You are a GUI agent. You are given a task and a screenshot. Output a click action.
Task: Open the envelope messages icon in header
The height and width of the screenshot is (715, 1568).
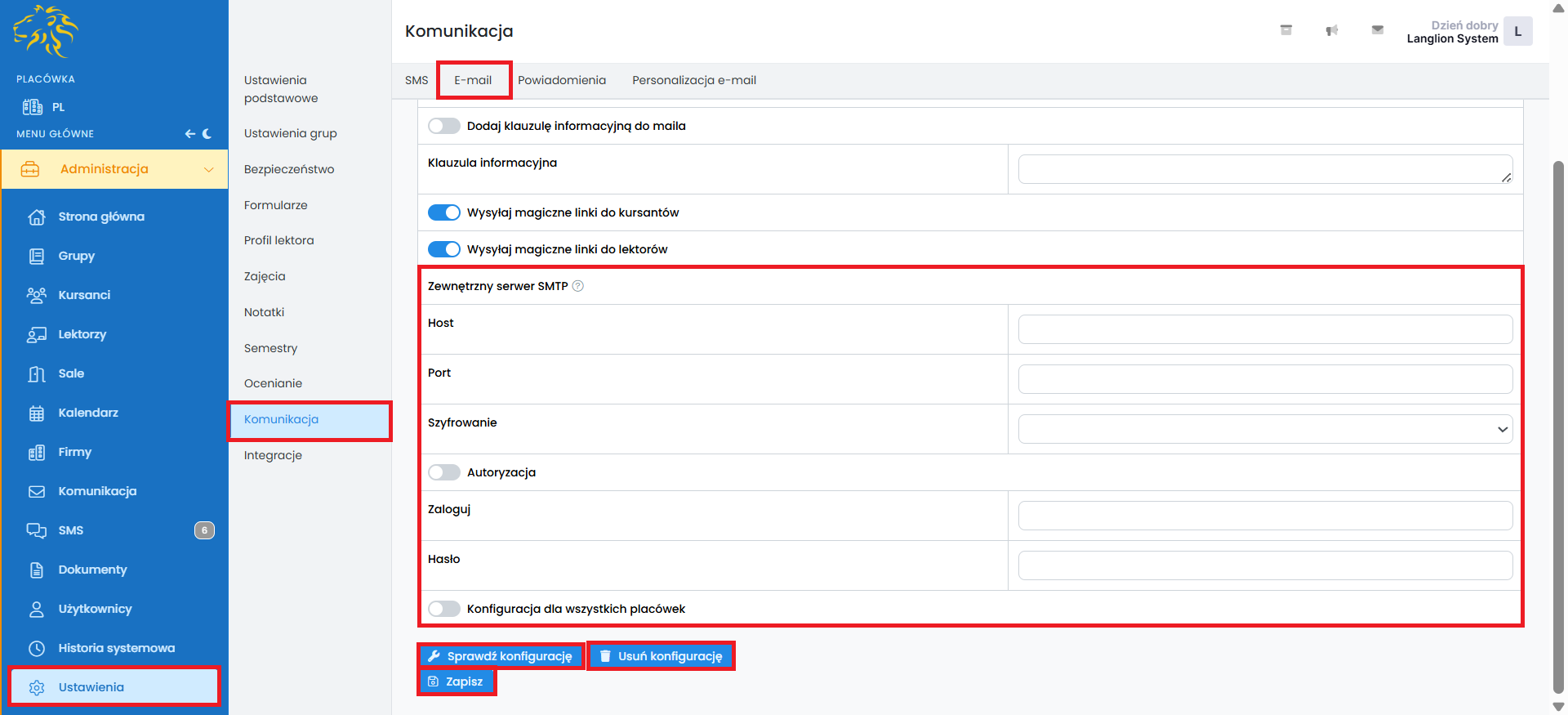click(x=1377, y=30)
